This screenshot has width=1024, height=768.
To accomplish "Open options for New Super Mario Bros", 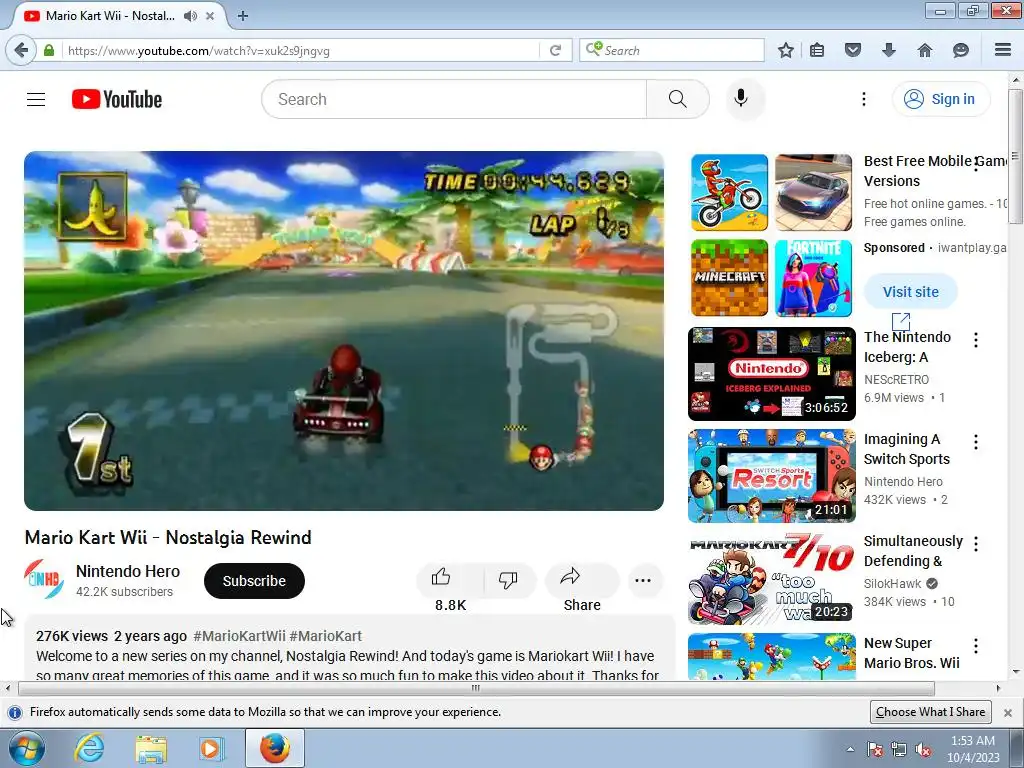I will 976,646.
